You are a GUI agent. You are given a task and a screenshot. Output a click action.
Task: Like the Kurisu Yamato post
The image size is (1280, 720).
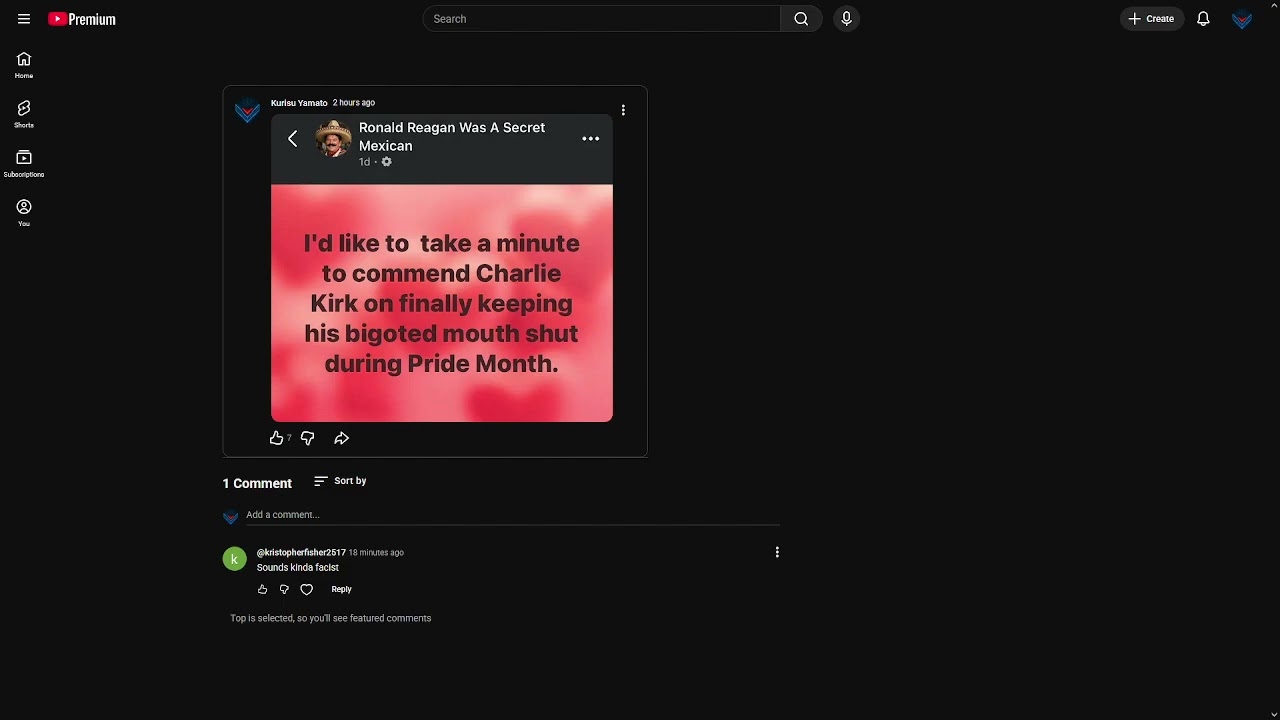tap(277, 438)
